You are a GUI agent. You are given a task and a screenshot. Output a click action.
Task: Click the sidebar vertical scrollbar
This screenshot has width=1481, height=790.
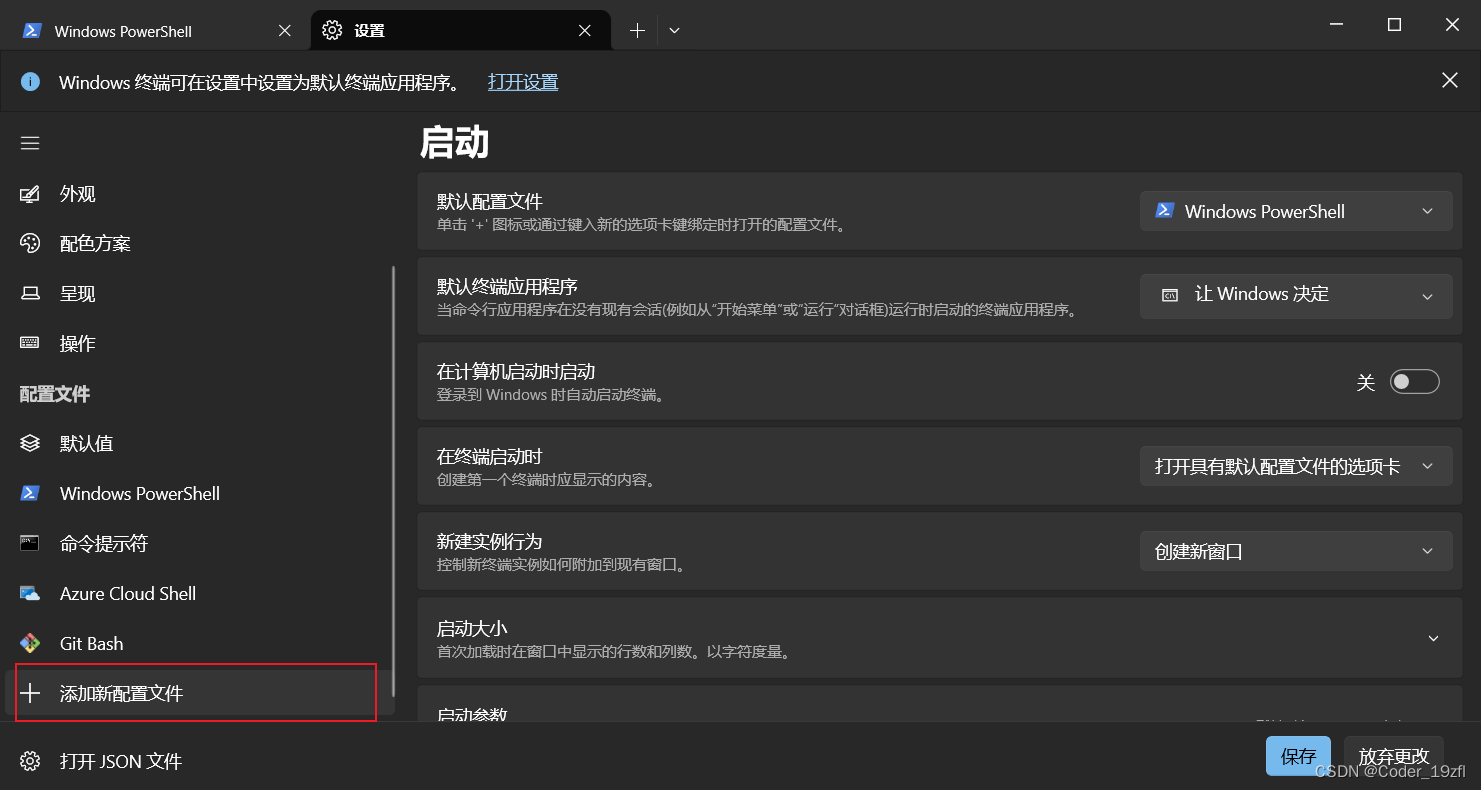(x=393, y=480)
